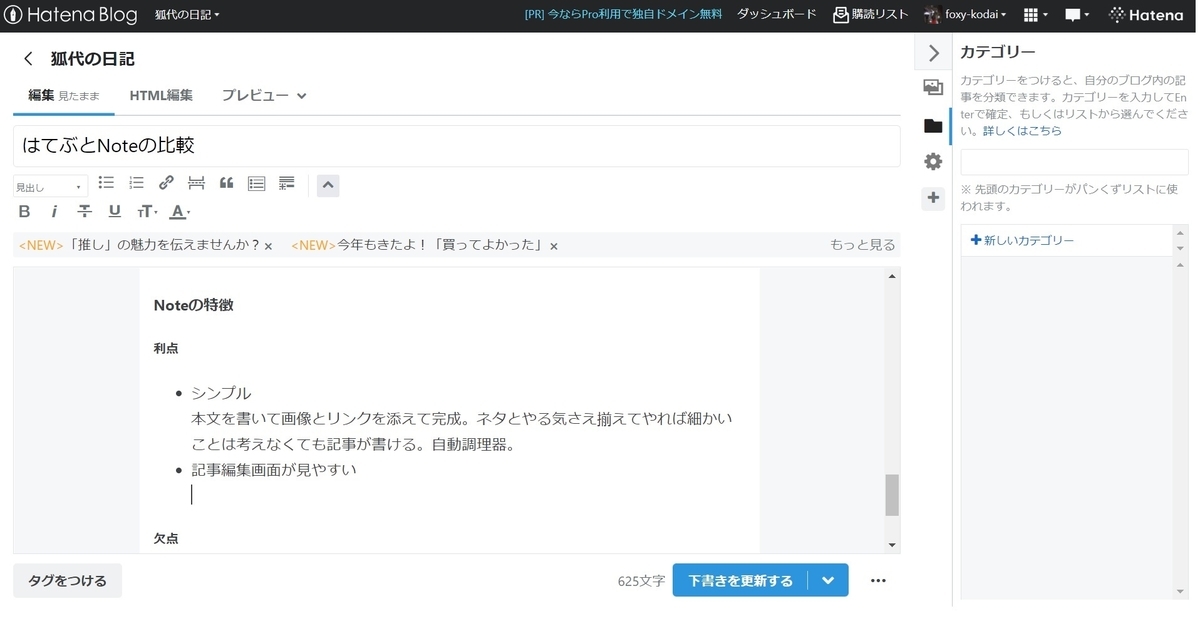Click the category name input field
The height and width of the screenshot is (626, 1200).
(1074, 162)
